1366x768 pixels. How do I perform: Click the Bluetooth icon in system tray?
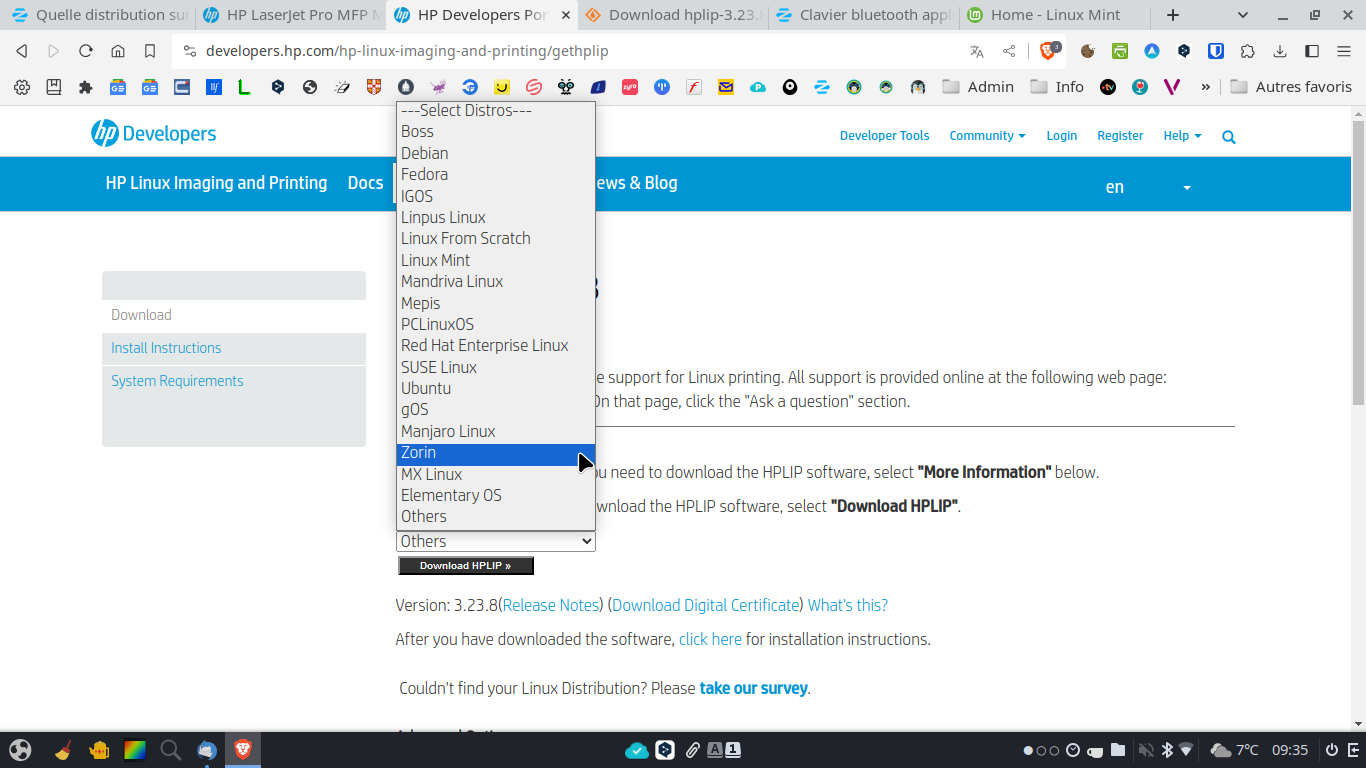(1166, 750)
